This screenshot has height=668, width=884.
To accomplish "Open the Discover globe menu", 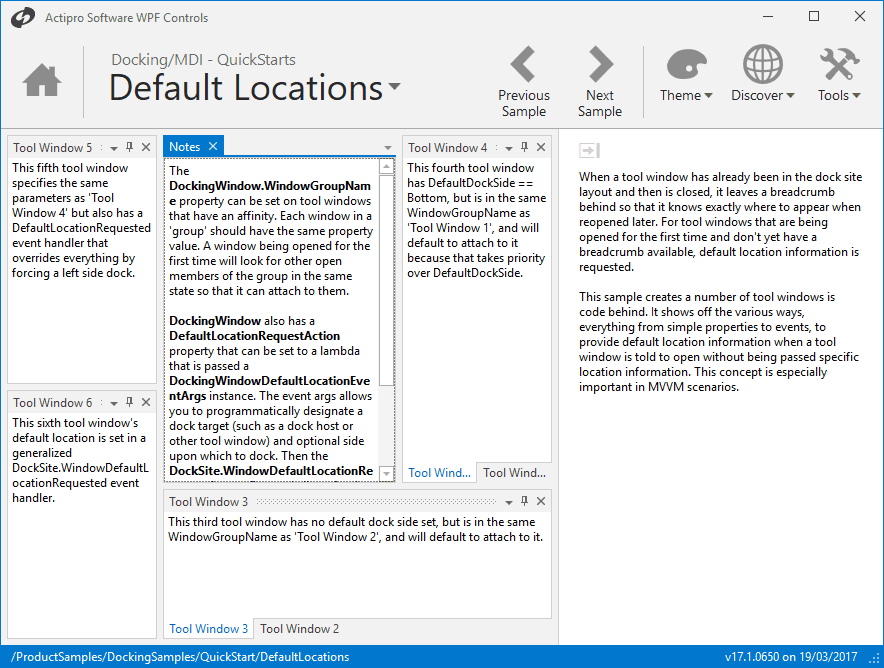I will click(762, 75).
